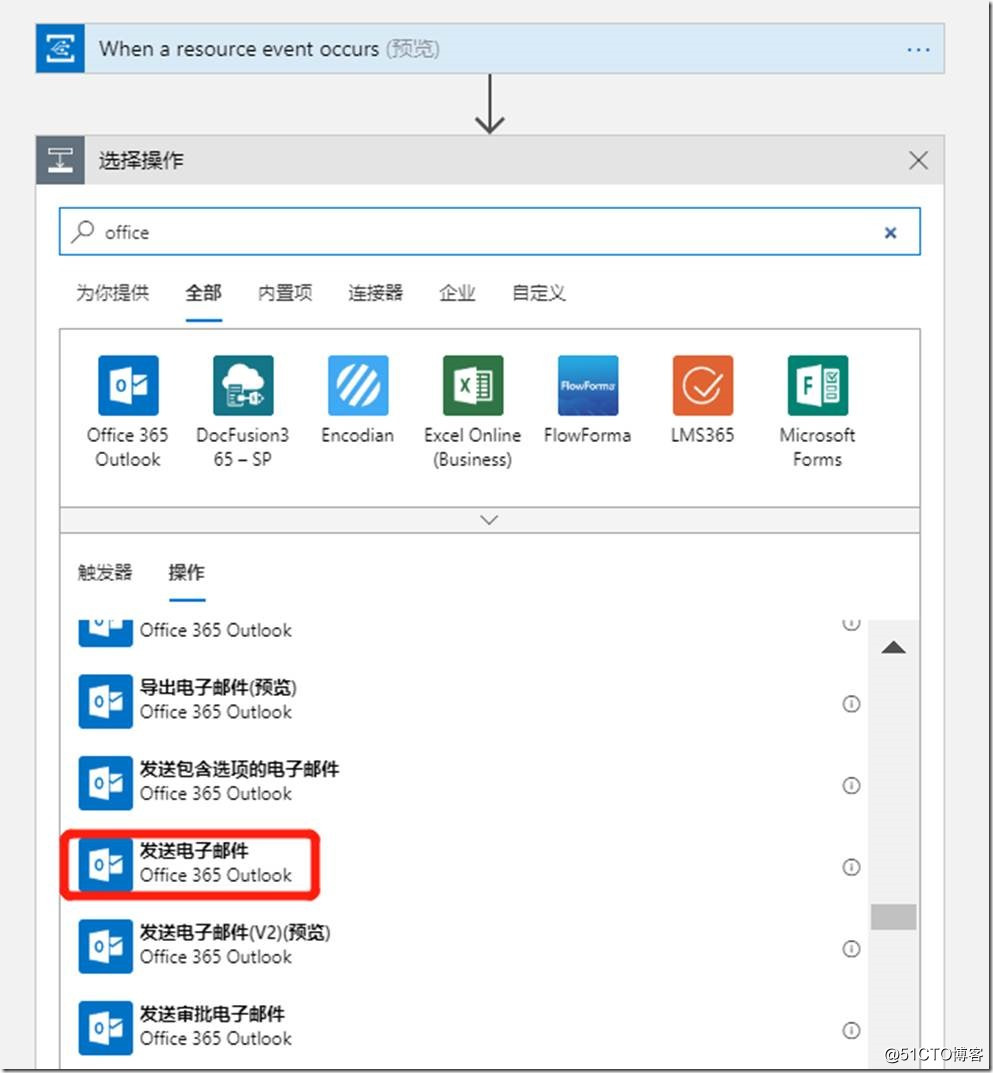Click the scrollbar up arrow
This screenshot has height=1073, width=993.
pos(893,647)
